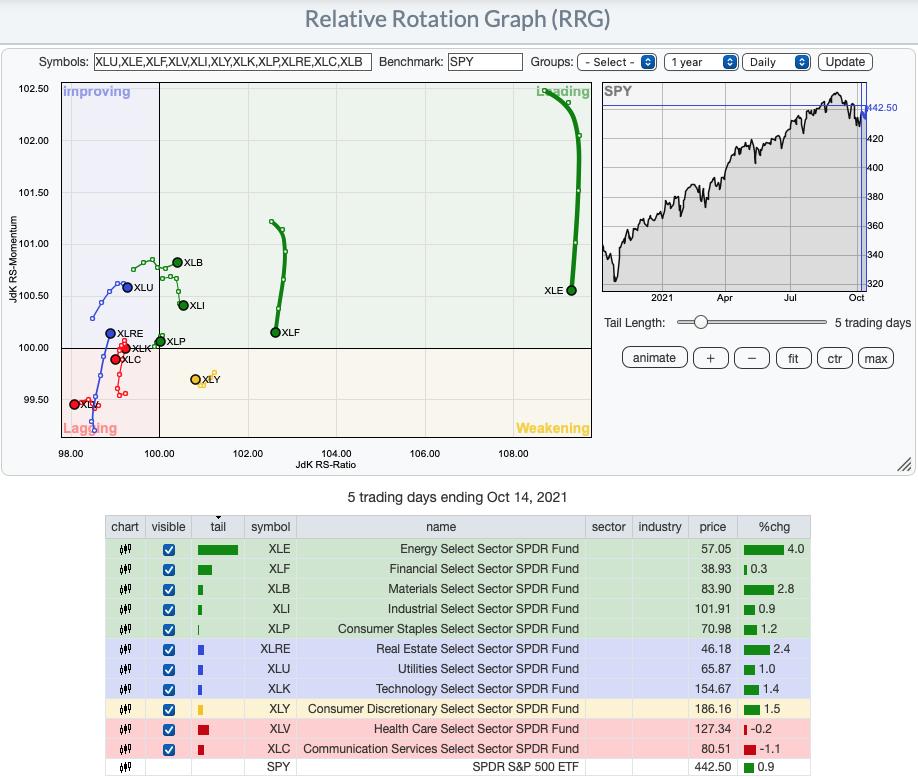
Task: Sort table by sector column
Action: [x=608, y=527]
